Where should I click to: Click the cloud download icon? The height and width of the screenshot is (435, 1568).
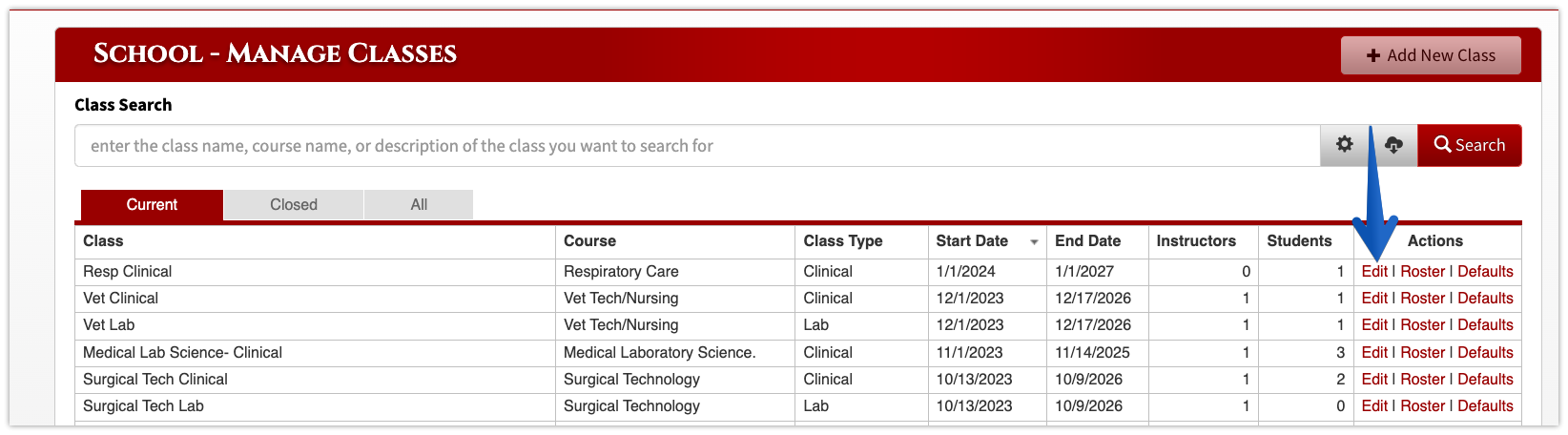(x=1393, y=145)
